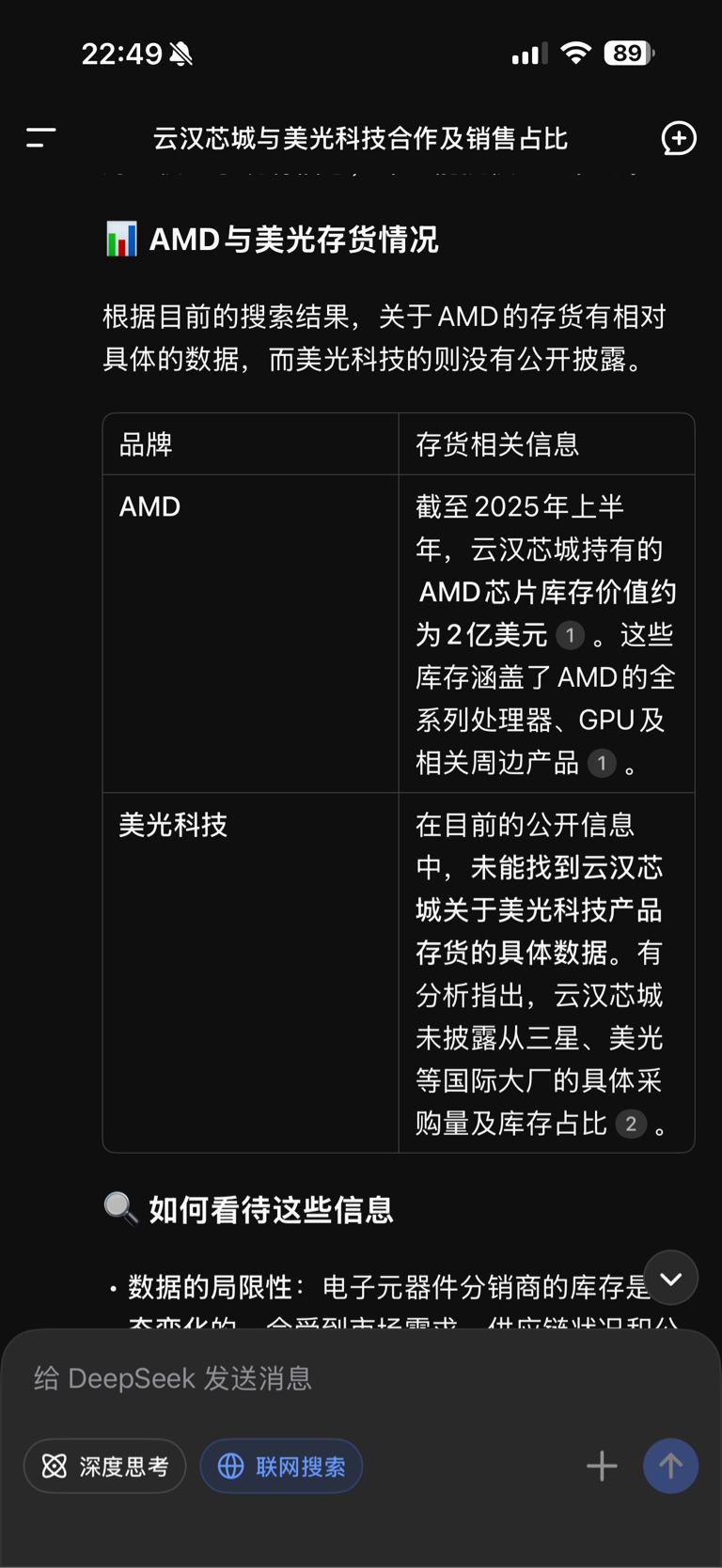Start a new chat with plus bubble icon
The image size is (722, 1568).
click(679, 138)
